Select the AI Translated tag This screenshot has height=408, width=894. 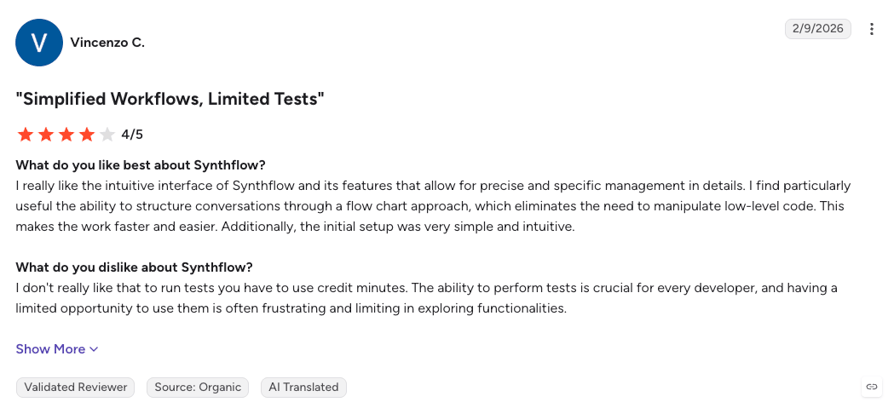coord(304,387)
